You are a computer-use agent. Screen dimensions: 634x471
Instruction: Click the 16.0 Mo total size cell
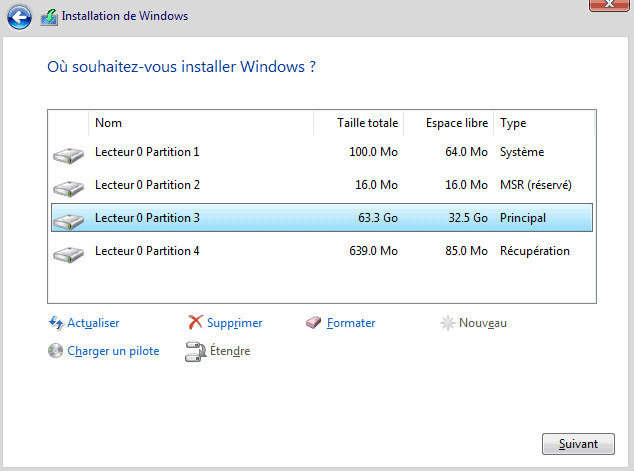pos(376,185)
